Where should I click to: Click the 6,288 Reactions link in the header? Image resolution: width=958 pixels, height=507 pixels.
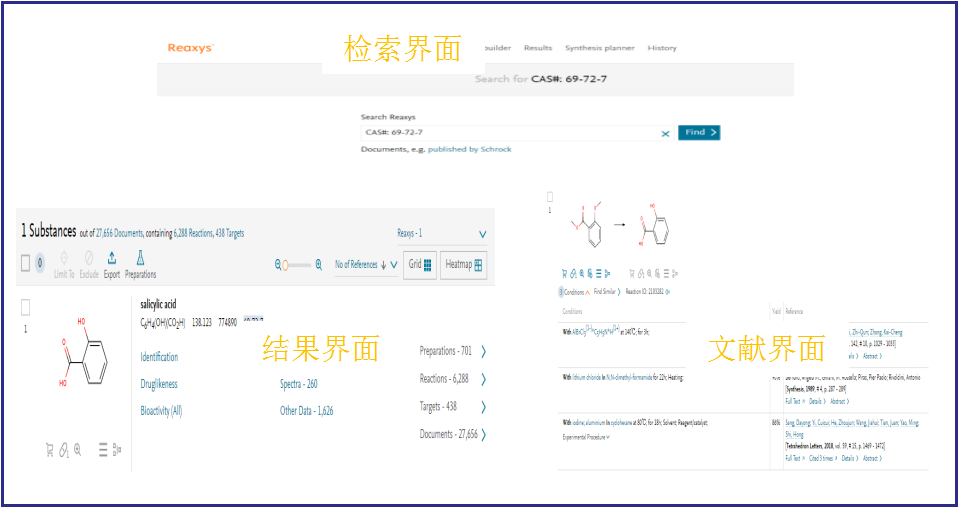click(192, 233)
